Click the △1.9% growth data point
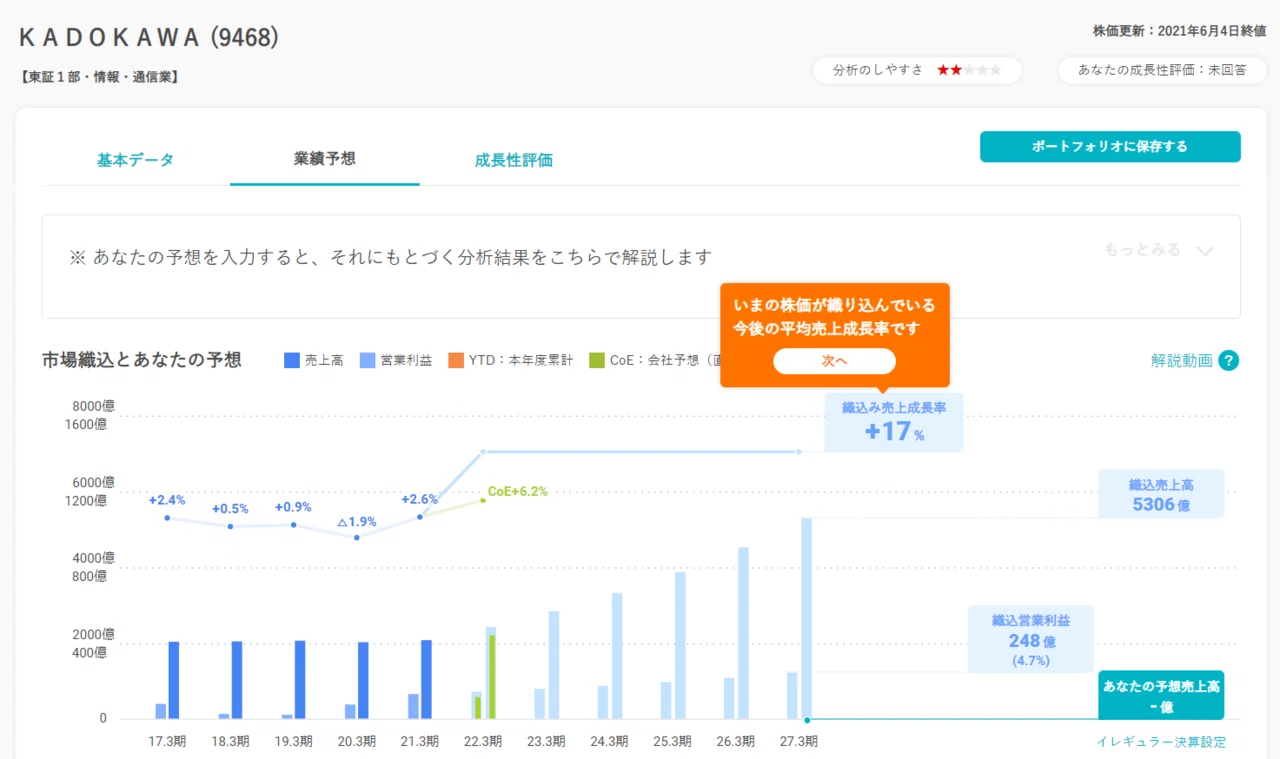The image size is (1280, 759). point(357,537)
